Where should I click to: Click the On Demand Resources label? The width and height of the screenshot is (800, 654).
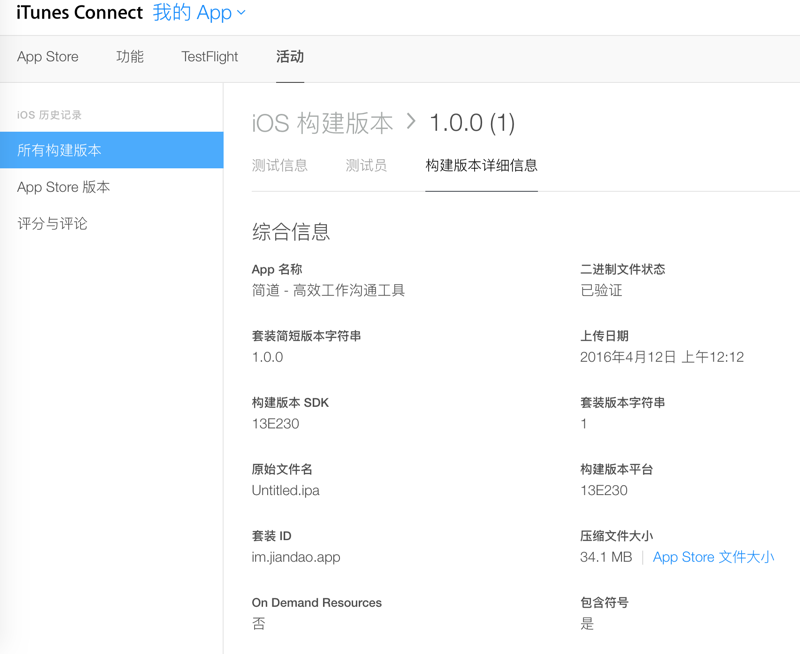pos(317,602)
